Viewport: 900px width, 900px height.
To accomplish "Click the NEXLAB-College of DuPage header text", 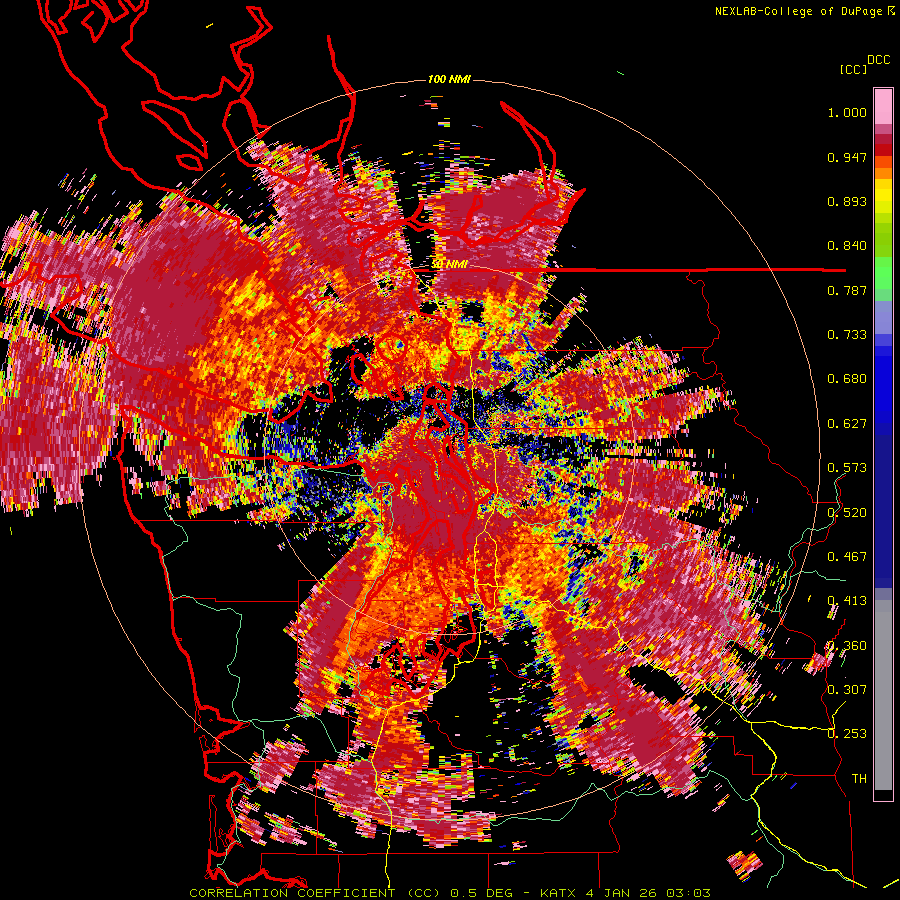I will [x=804, y=11].
